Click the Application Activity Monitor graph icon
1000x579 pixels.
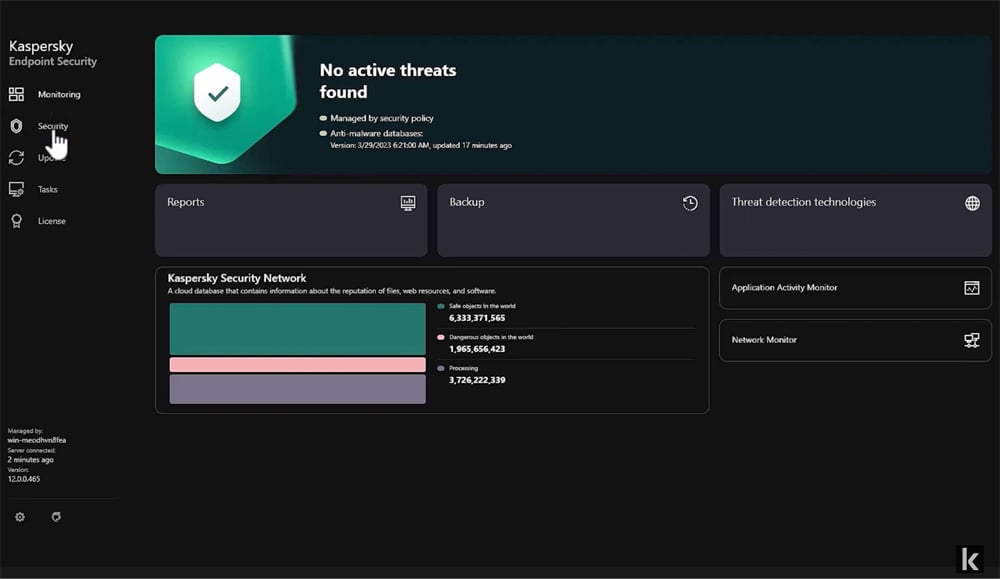pos(972,288)
